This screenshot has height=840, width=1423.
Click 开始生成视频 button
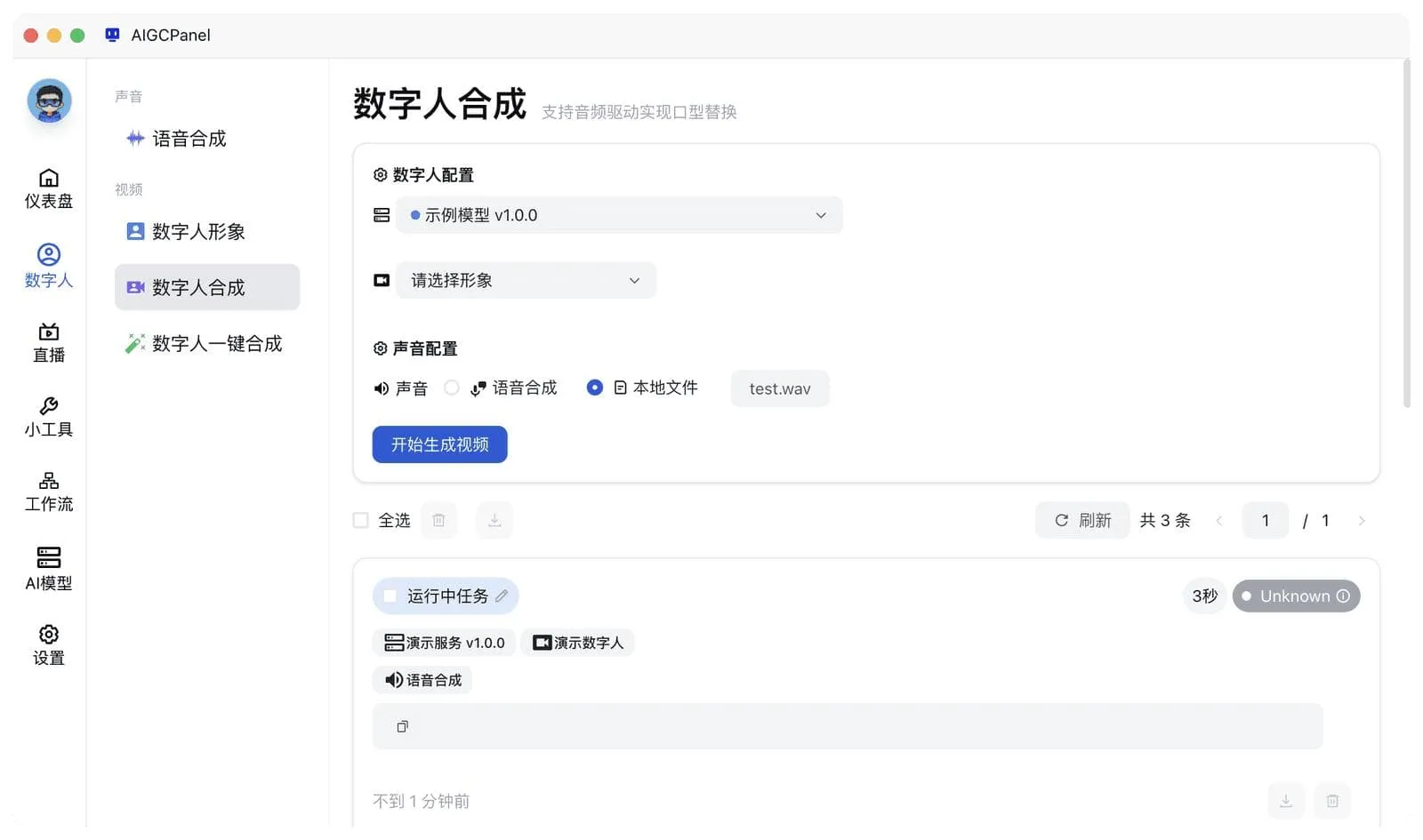pyautogui.click(x=439, y=444)
